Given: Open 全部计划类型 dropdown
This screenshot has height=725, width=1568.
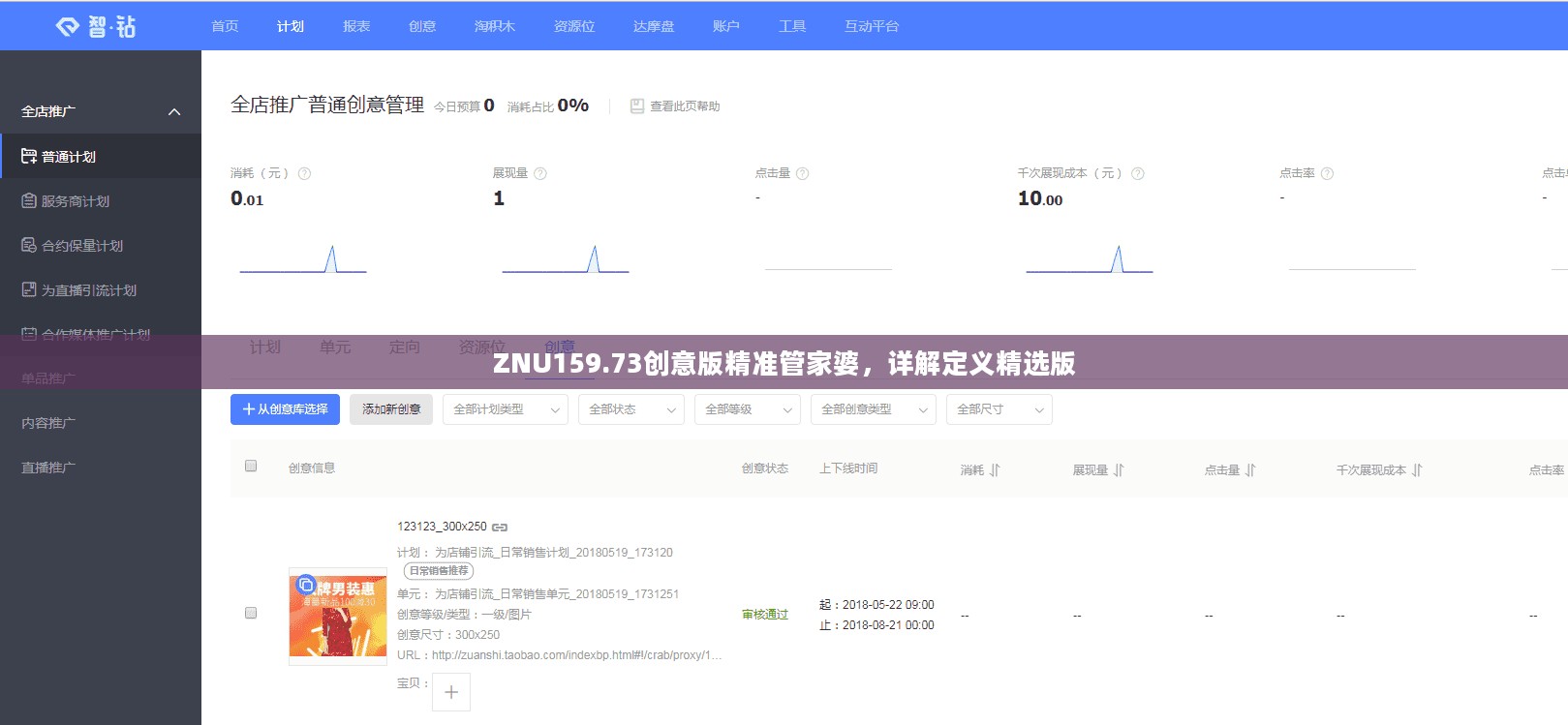Looking at the screenshot, I should (506, 409).
